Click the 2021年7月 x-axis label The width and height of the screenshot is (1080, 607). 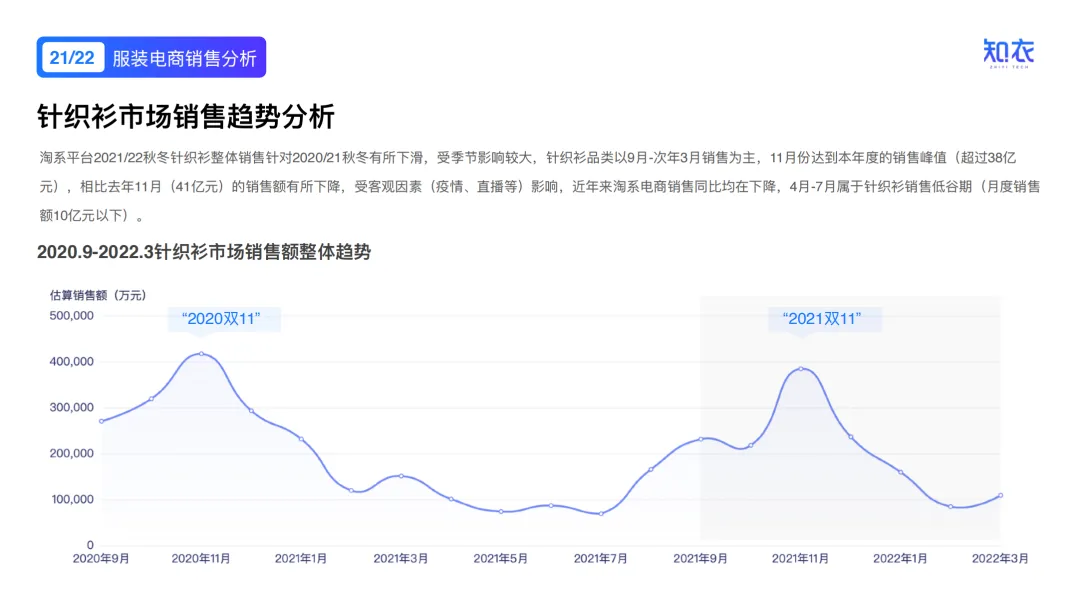[601, 559]
